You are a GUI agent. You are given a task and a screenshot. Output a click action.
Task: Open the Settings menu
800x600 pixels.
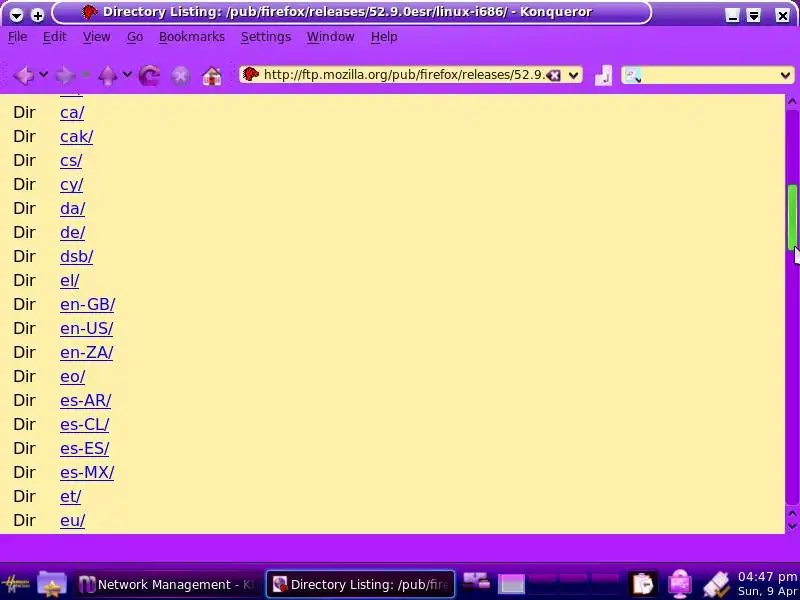click(266, 37)
